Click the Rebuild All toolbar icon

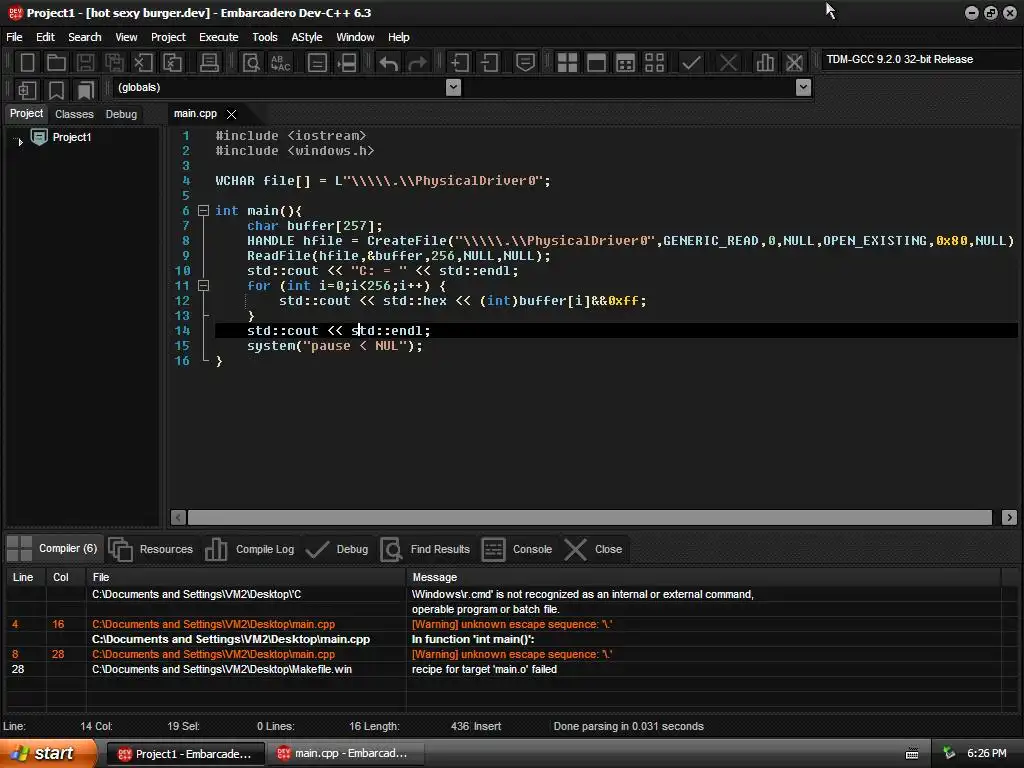tap(654, 63)
